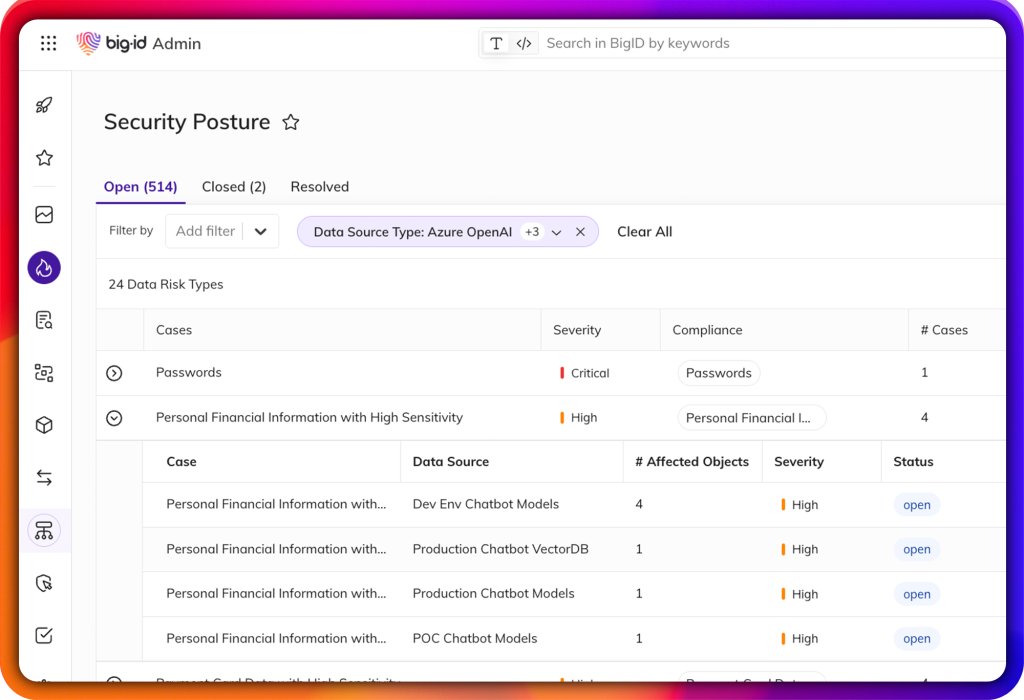Open the tasks checkmark icon in sidebar
The height and width of the screenshot is (700, 1024).
(x=43, y=634)
